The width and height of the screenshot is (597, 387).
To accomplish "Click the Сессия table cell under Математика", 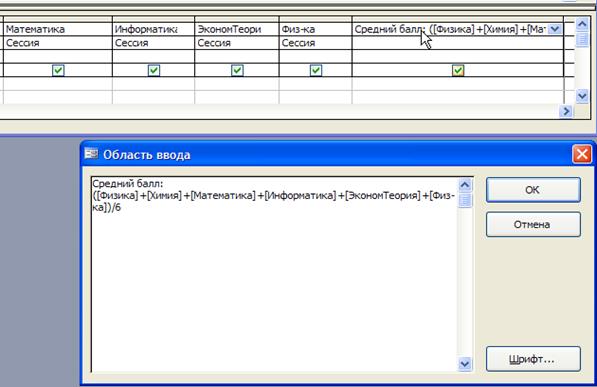I will click(57, 43).
